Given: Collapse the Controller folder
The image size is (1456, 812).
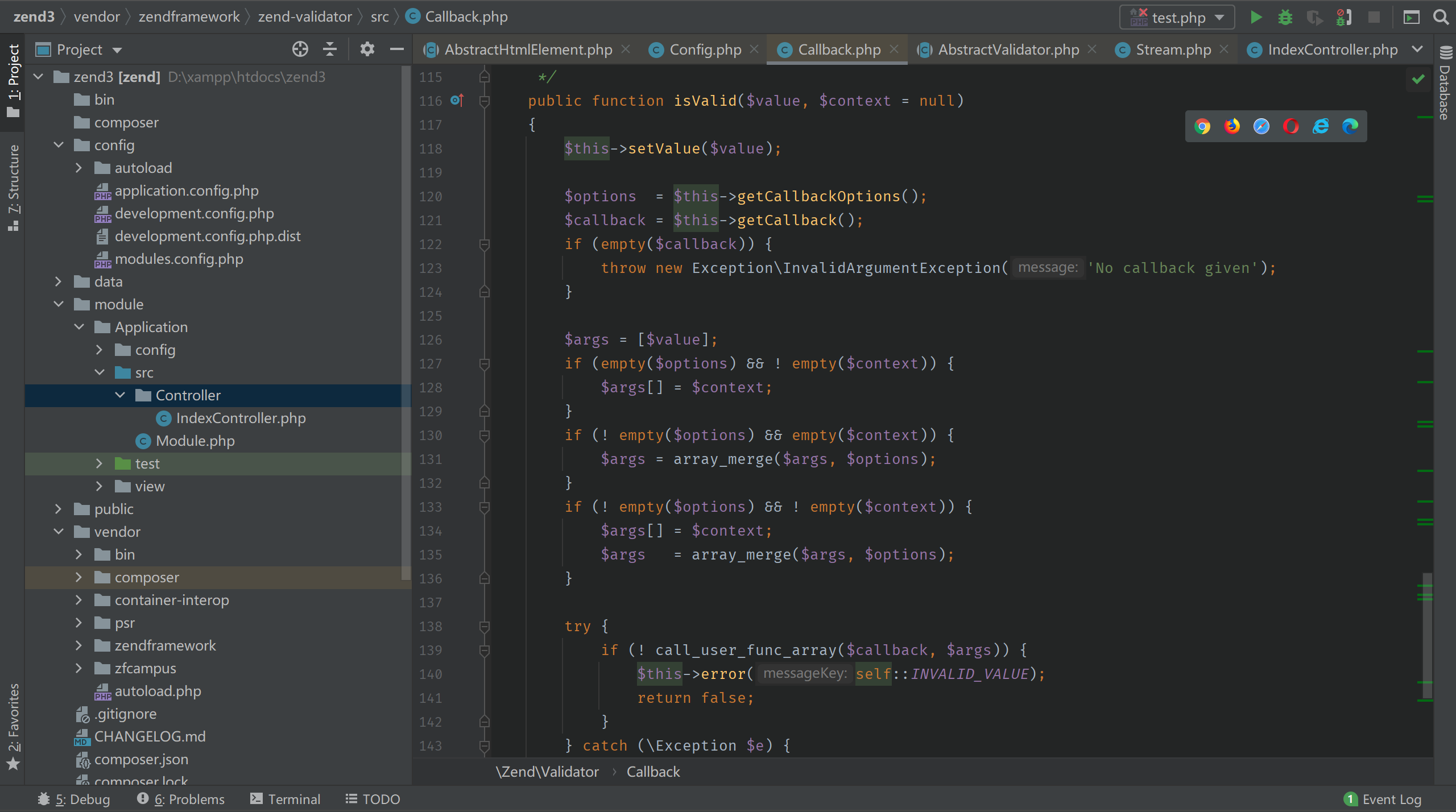Looking at the screenshot, I should pos(120,395).
